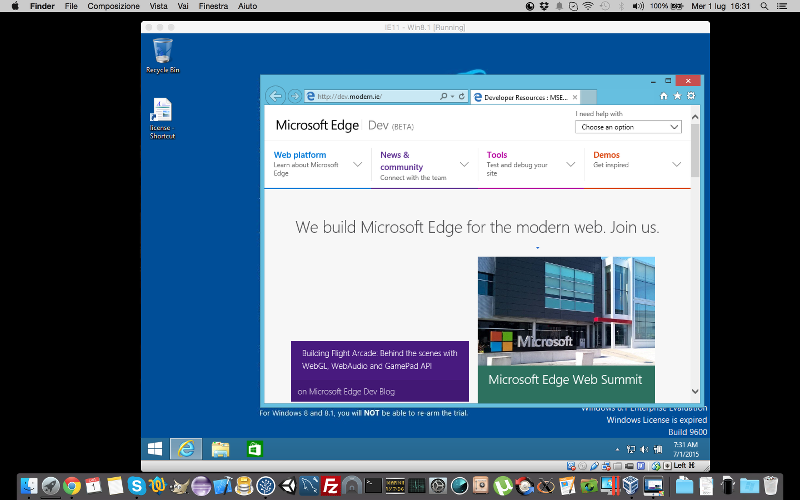Expand the Web platform menu chevron

pos(358,164)
